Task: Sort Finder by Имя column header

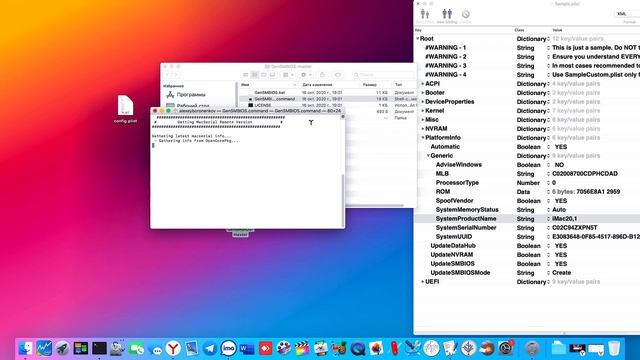Action: point(245,84)
